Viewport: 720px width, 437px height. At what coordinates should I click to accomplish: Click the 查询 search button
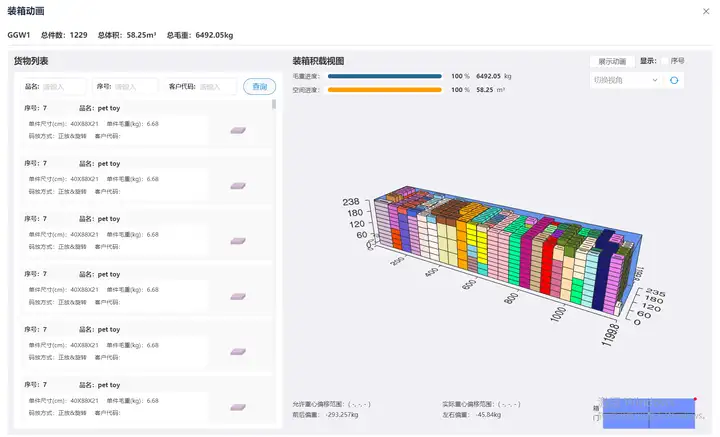259,86
